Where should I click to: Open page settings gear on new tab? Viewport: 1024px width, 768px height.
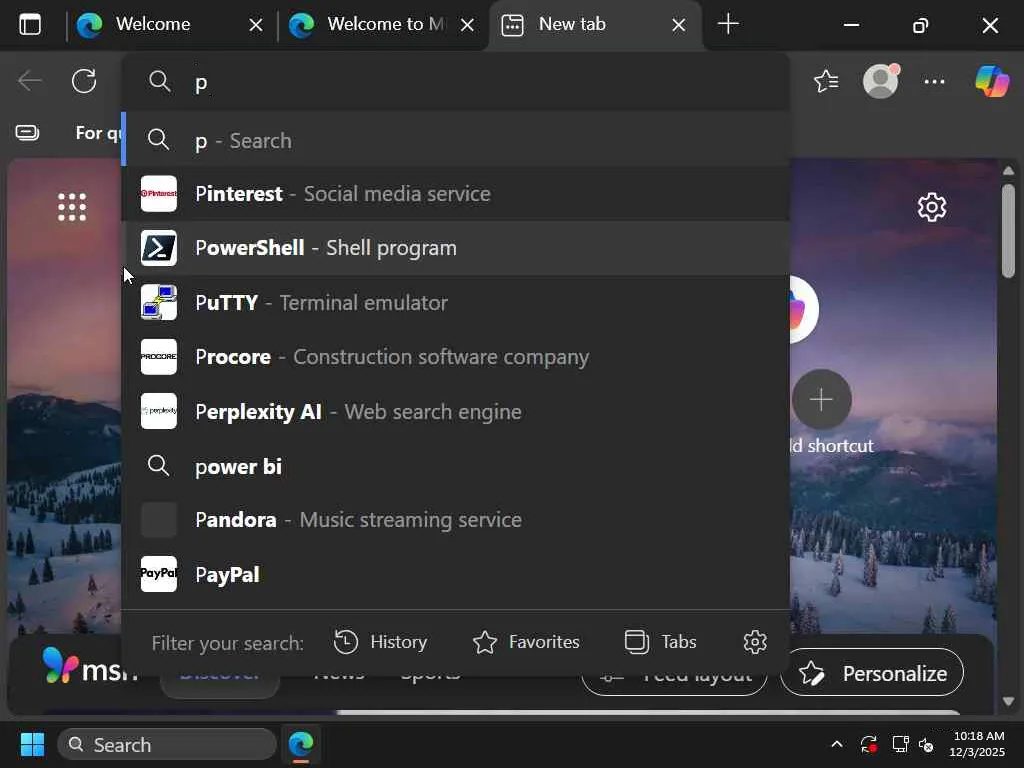[932, 207]
